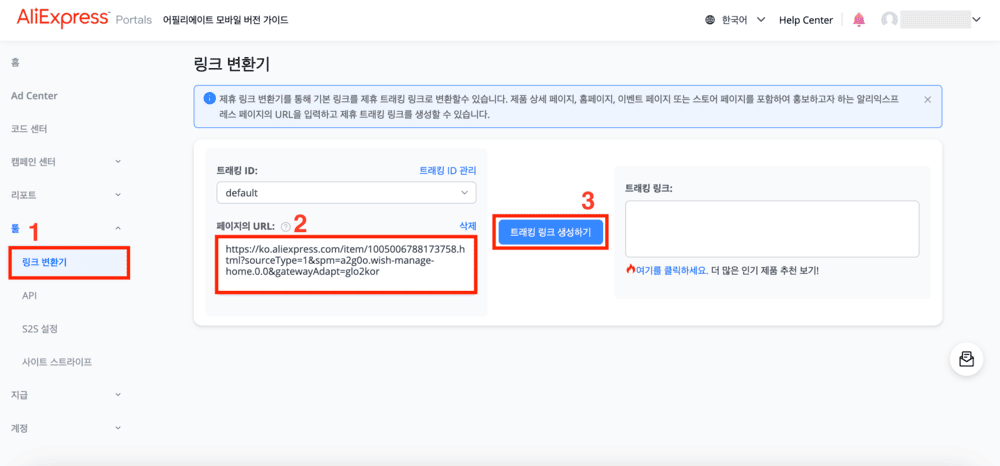
Task: Click the 링크 변환기 page heading
Action: (x=232, y=64)
